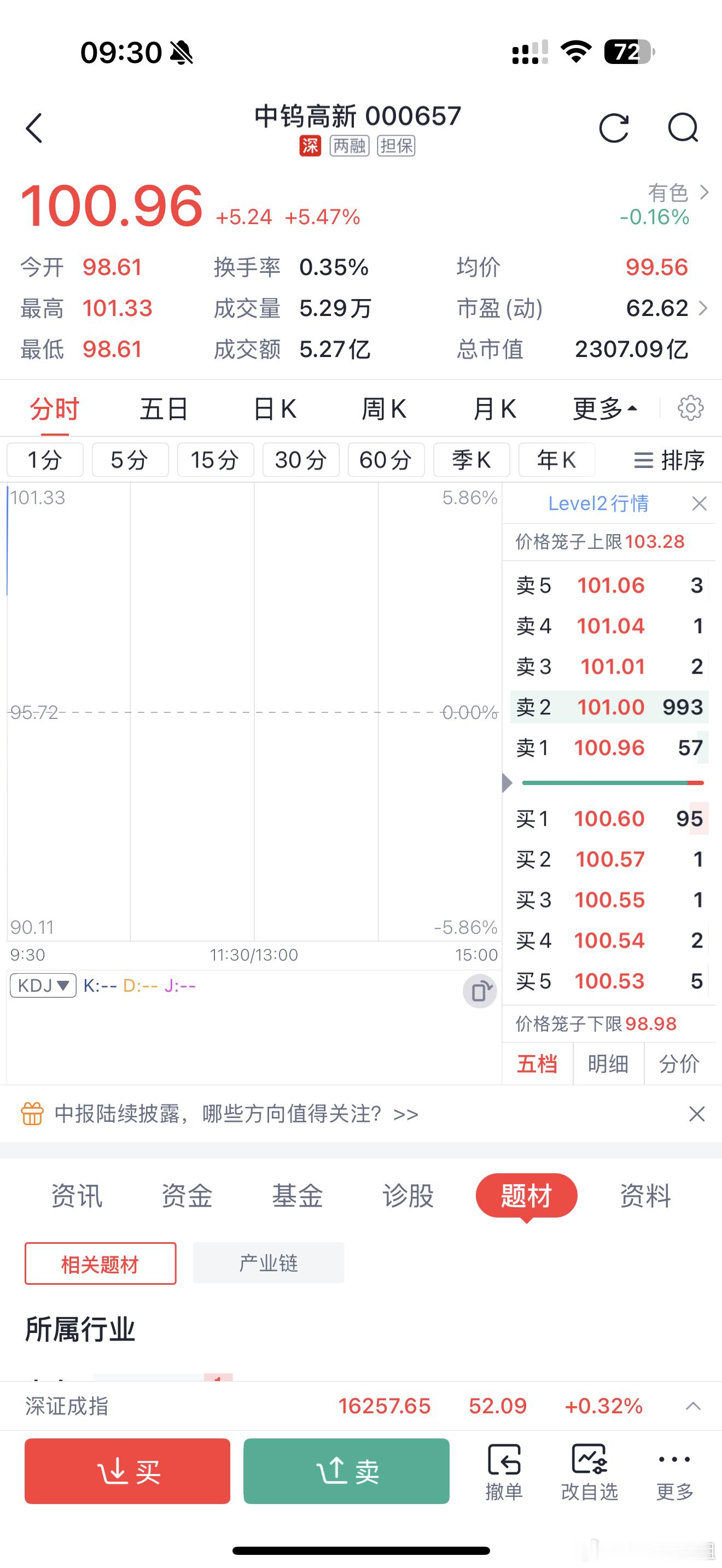Tap the current price 100.96
The width and height of the screenshot is (722, 1568).
[x=112, y=206]
